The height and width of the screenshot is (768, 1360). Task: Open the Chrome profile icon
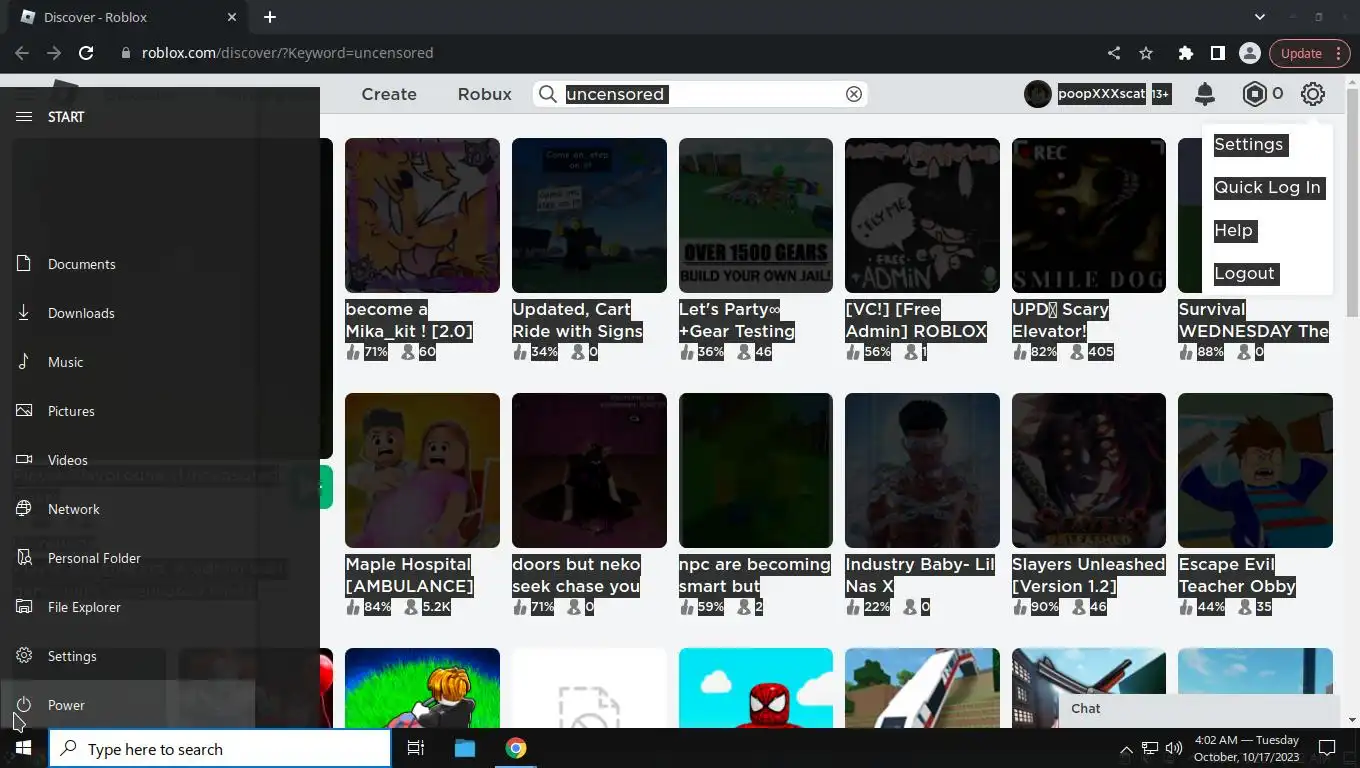[x=1249, y=53]
